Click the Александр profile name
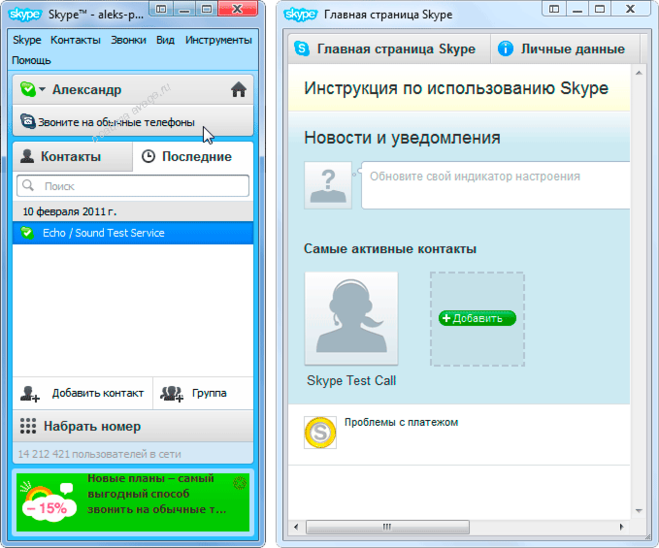The width and height of the screenshot is (659, 548). pos(87,90)
